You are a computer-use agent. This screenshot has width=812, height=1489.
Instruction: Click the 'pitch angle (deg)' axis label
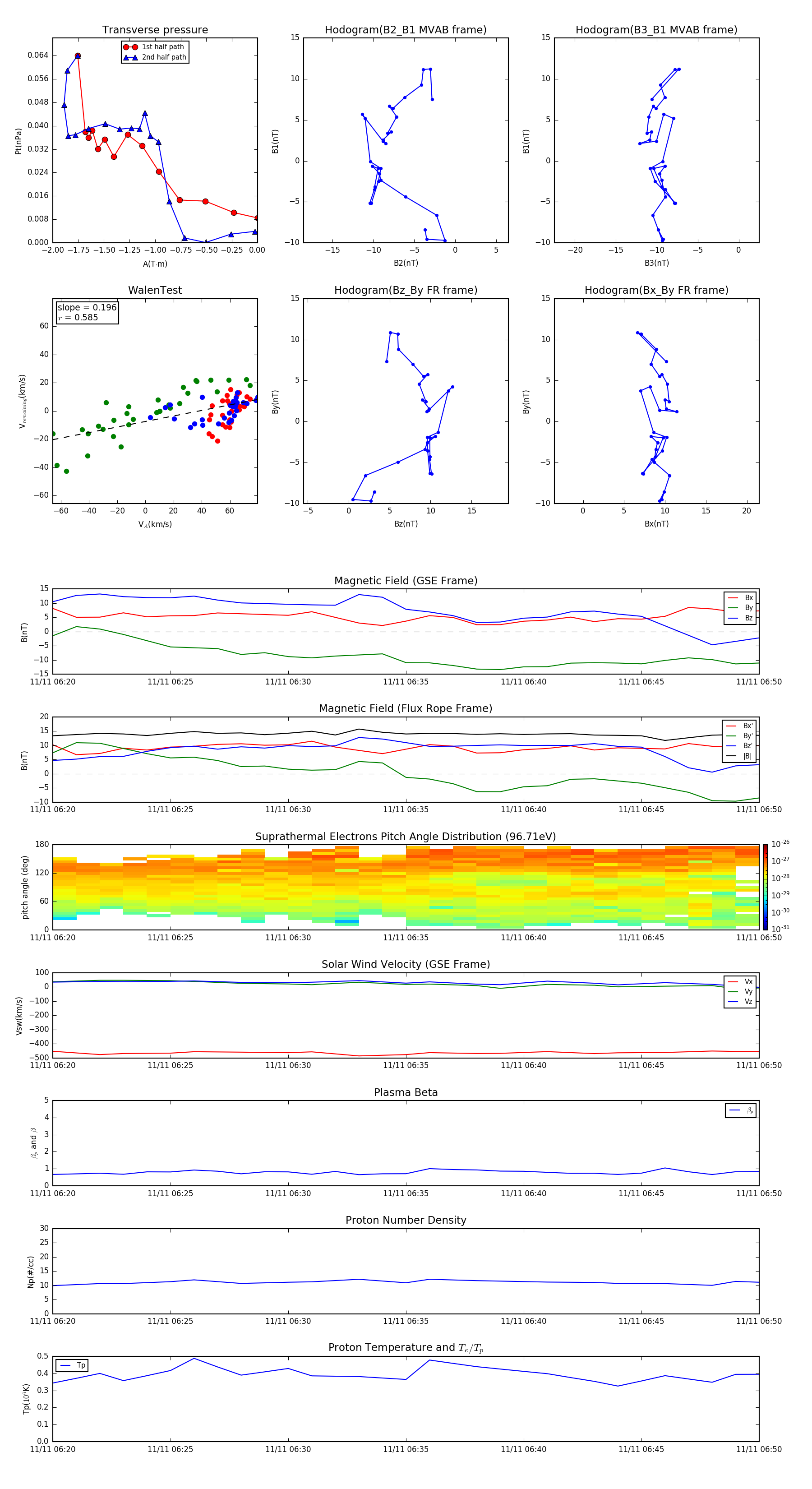tap(25, 887)
